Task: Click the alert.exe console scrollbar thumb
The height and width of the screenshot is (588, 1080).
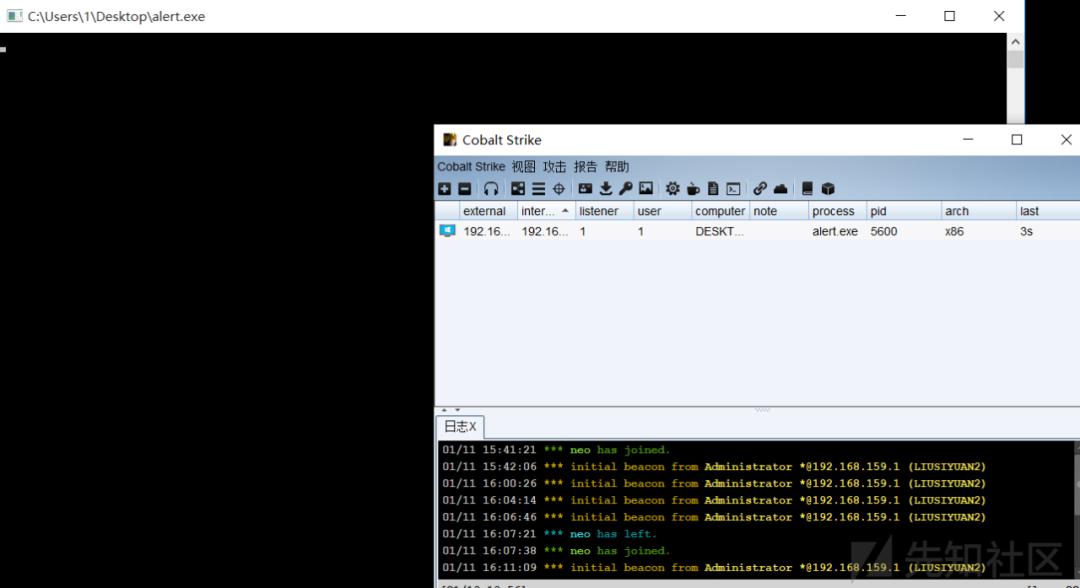Action: [x=1015, y=59]
